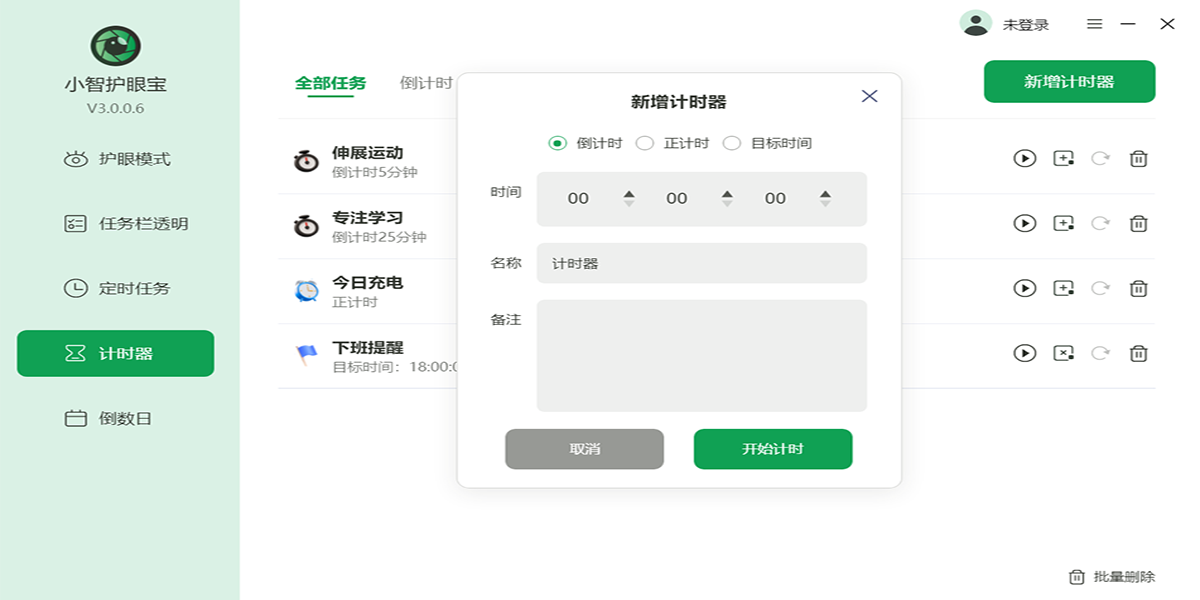Click the 下班提醒 task name
The height and width of the screenshot is (600, 1200).
click(x=368, y=348)
